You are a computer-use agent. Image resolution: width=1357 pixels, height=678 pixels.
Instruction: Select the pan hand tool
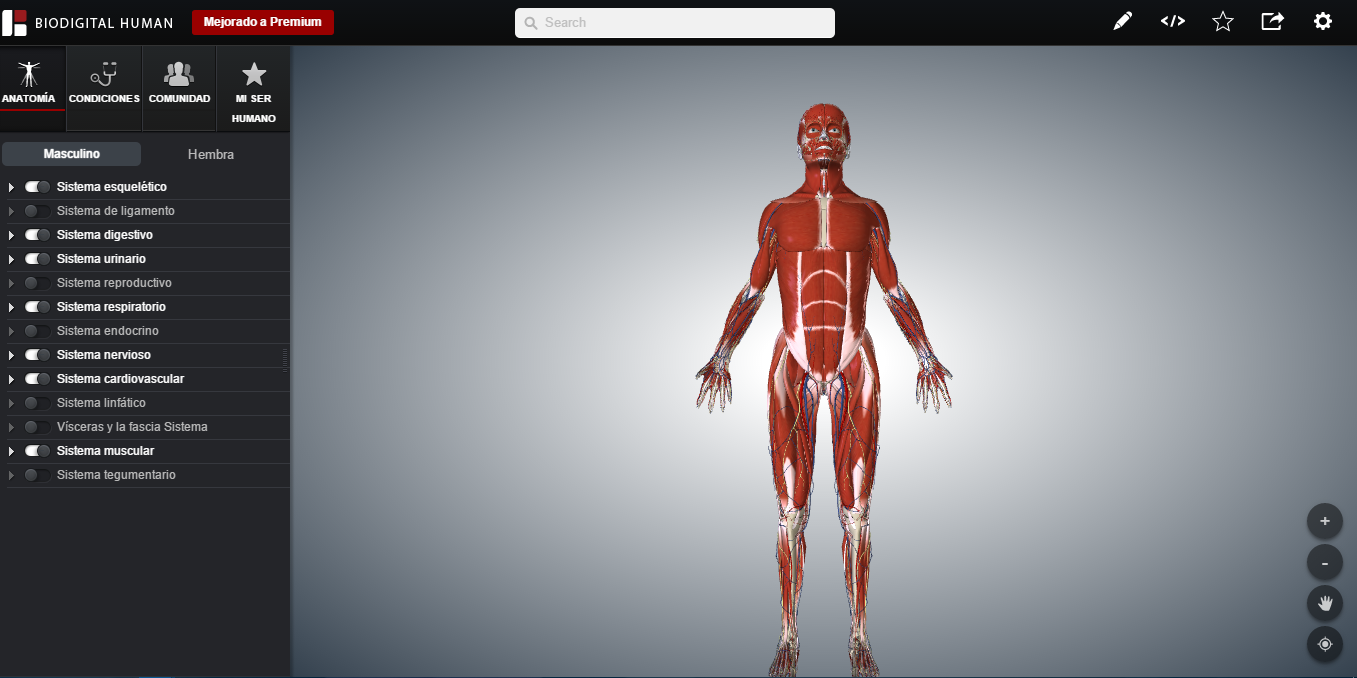[1324, 603]
